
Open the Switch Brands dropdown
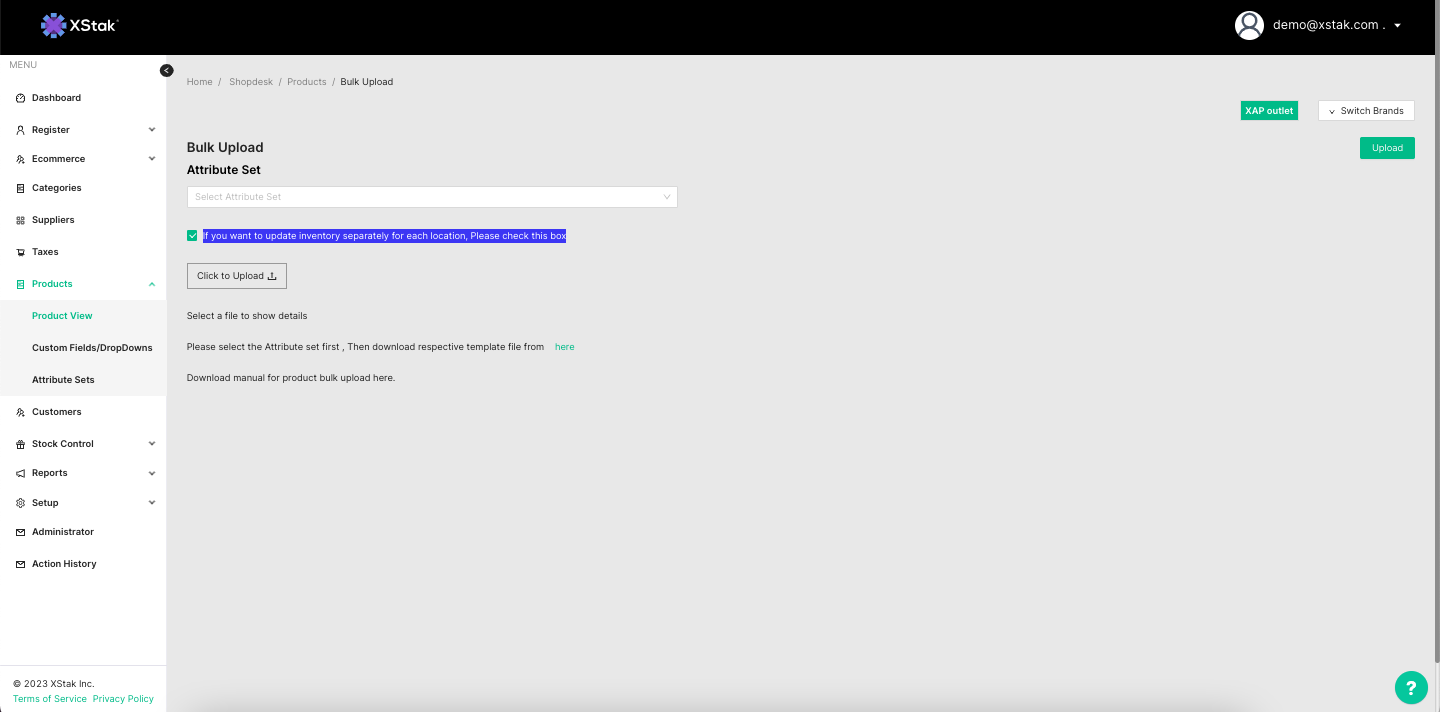(1366, 111)
